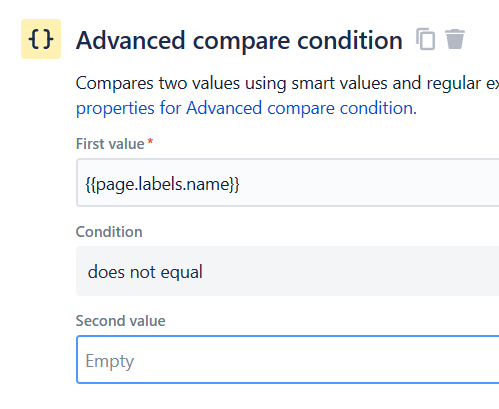Open the Condition dropdown
This screenshot has height=409, width=499.
coord(288,271)
